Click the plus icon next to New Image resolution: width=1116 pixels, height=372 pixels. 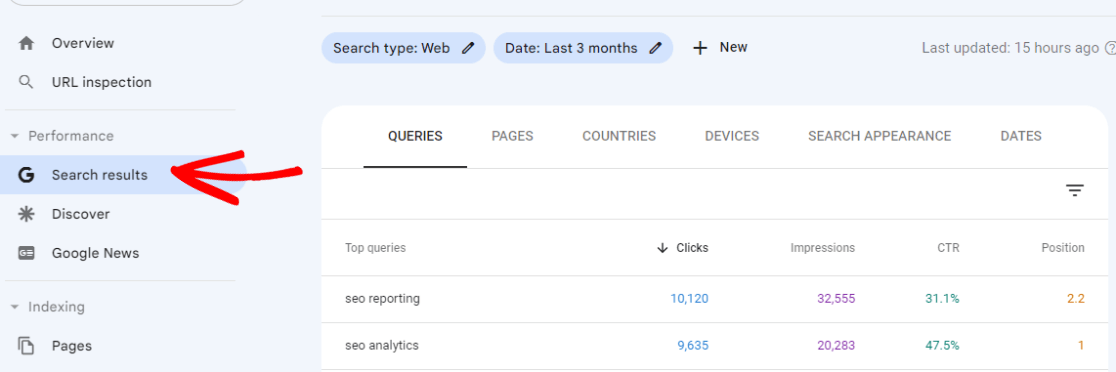(x=700, y=48)
